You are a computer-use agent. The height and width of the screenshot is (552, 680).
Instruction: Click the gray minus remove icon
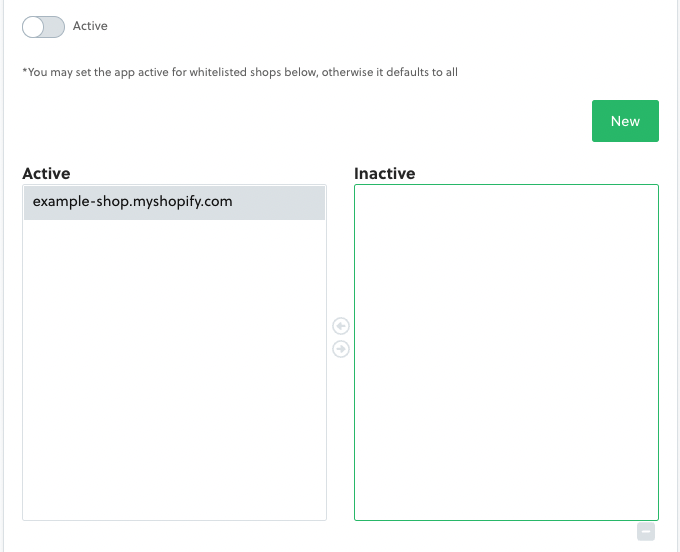pos(646,532)
